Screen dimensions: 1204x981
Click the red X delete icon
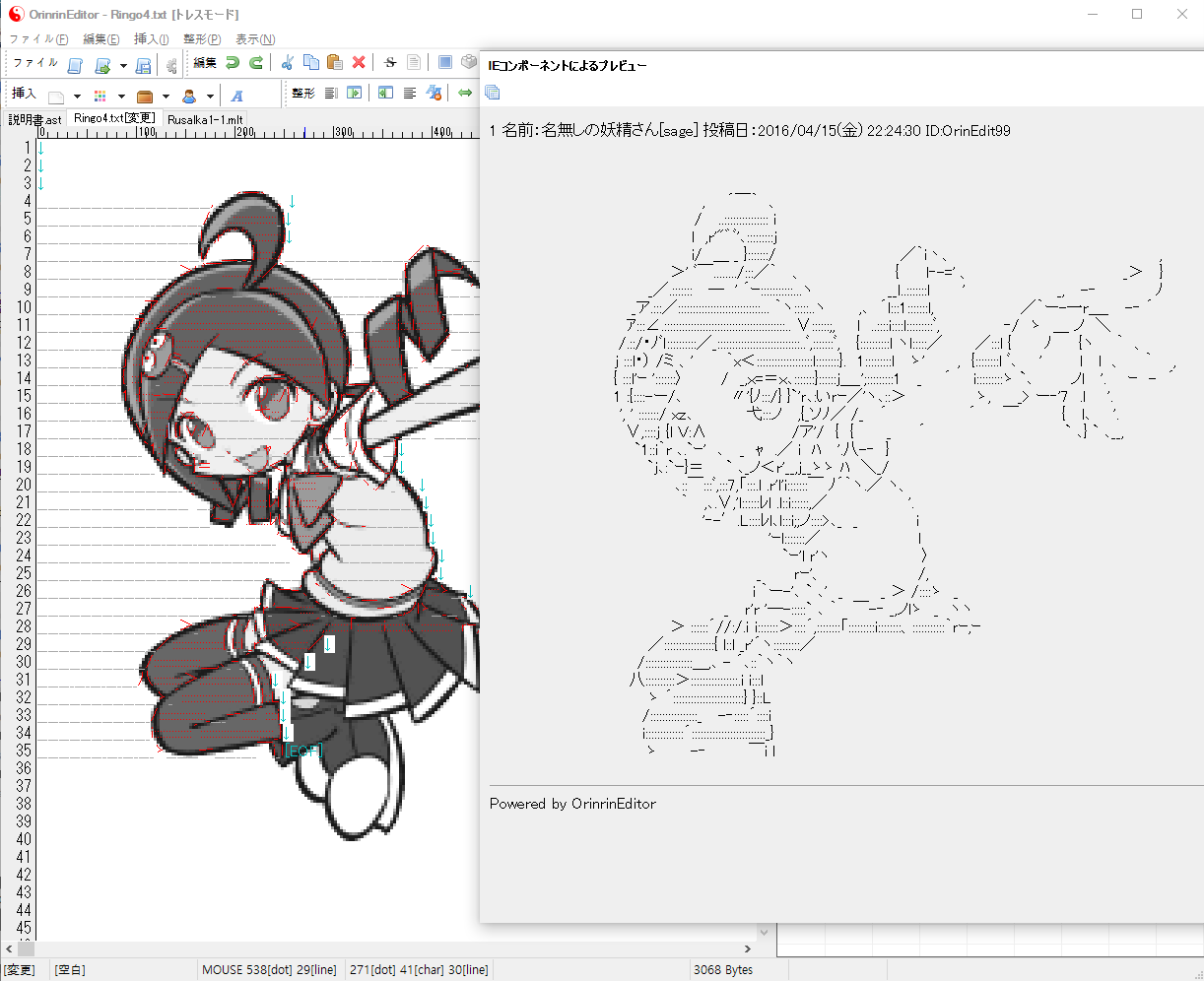[359, 63]
